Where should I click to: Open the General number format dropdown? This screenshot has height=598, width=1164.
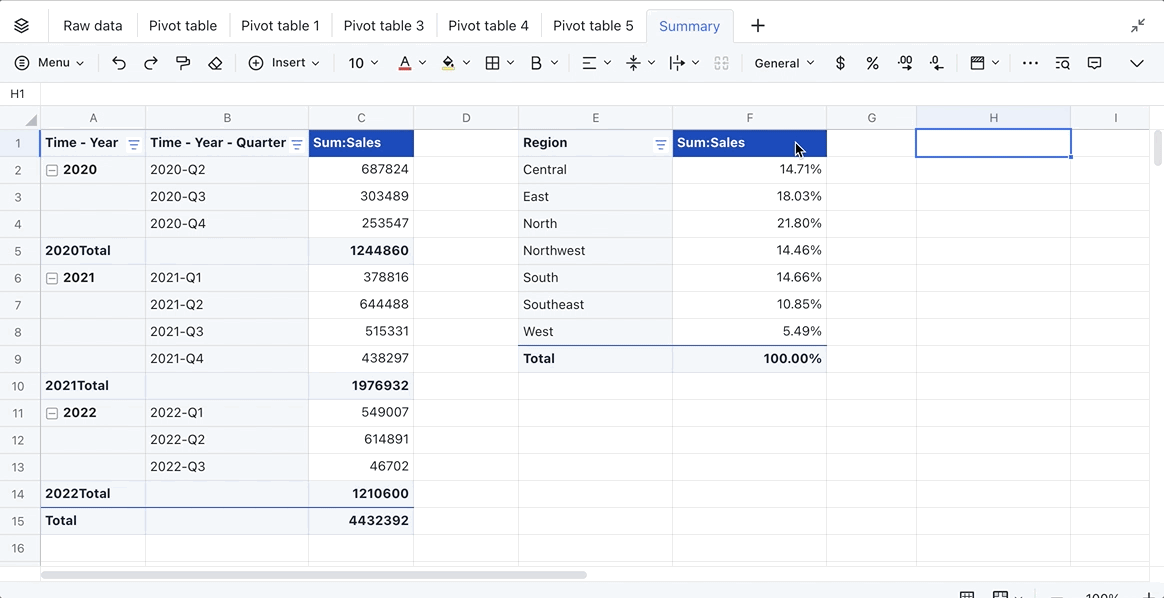(784, 63)
